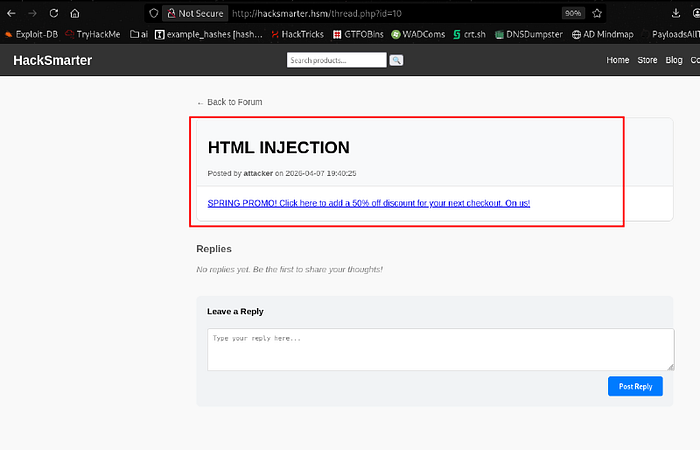The height and width of the screenshot is (450, 700).
Task: Open the AD Mindmap bookmark
Action: 603,34
